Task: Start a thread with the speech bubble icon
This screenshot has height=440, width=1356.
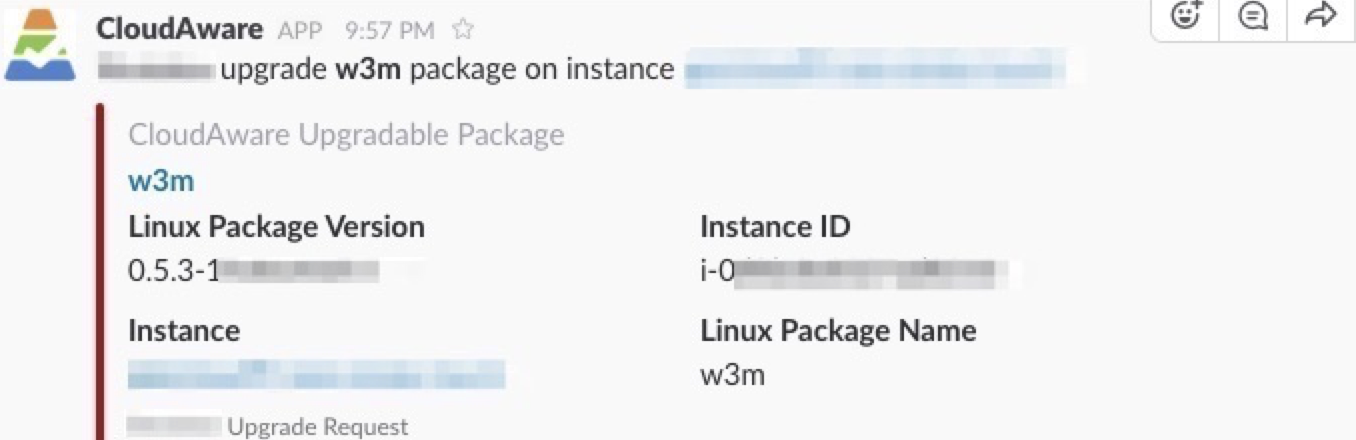Action: pyautogui.click(x=1253, y=15)
